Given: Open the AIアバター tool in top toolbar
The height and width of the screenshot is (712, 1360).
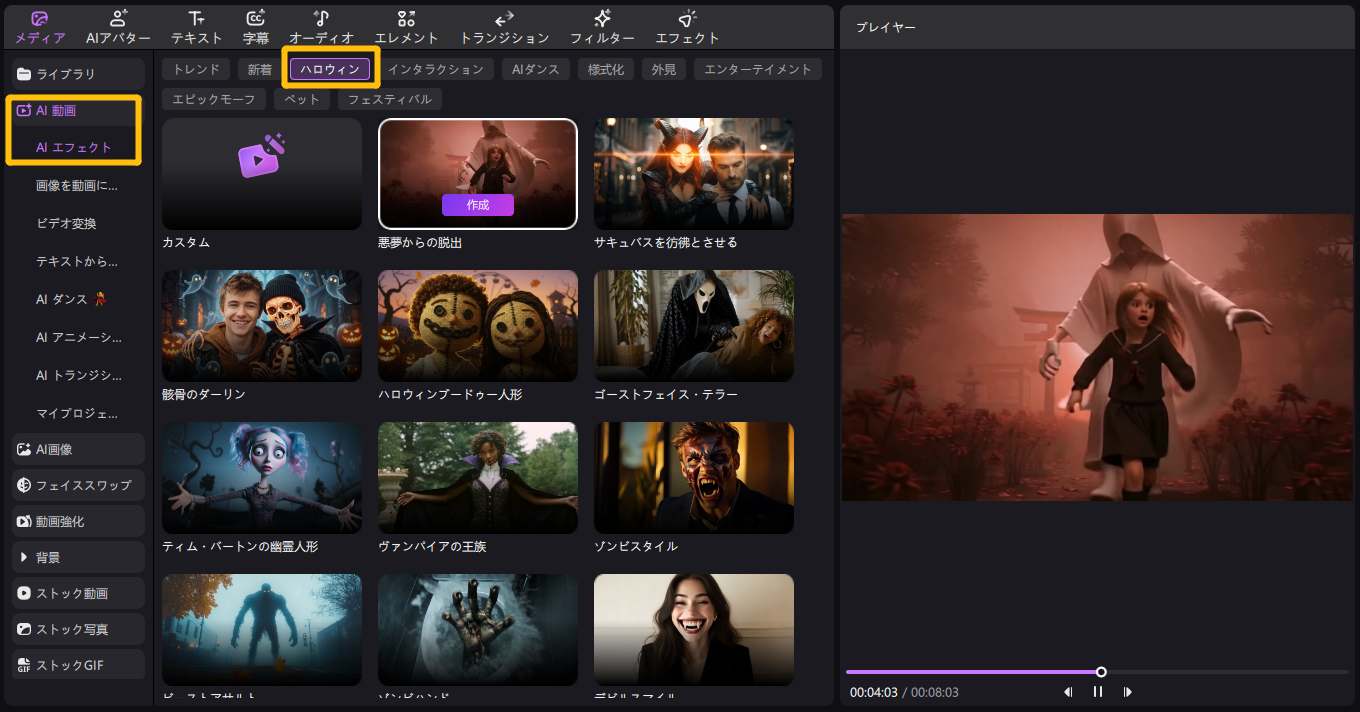Looking at the screenshot, I should [118, 27].
